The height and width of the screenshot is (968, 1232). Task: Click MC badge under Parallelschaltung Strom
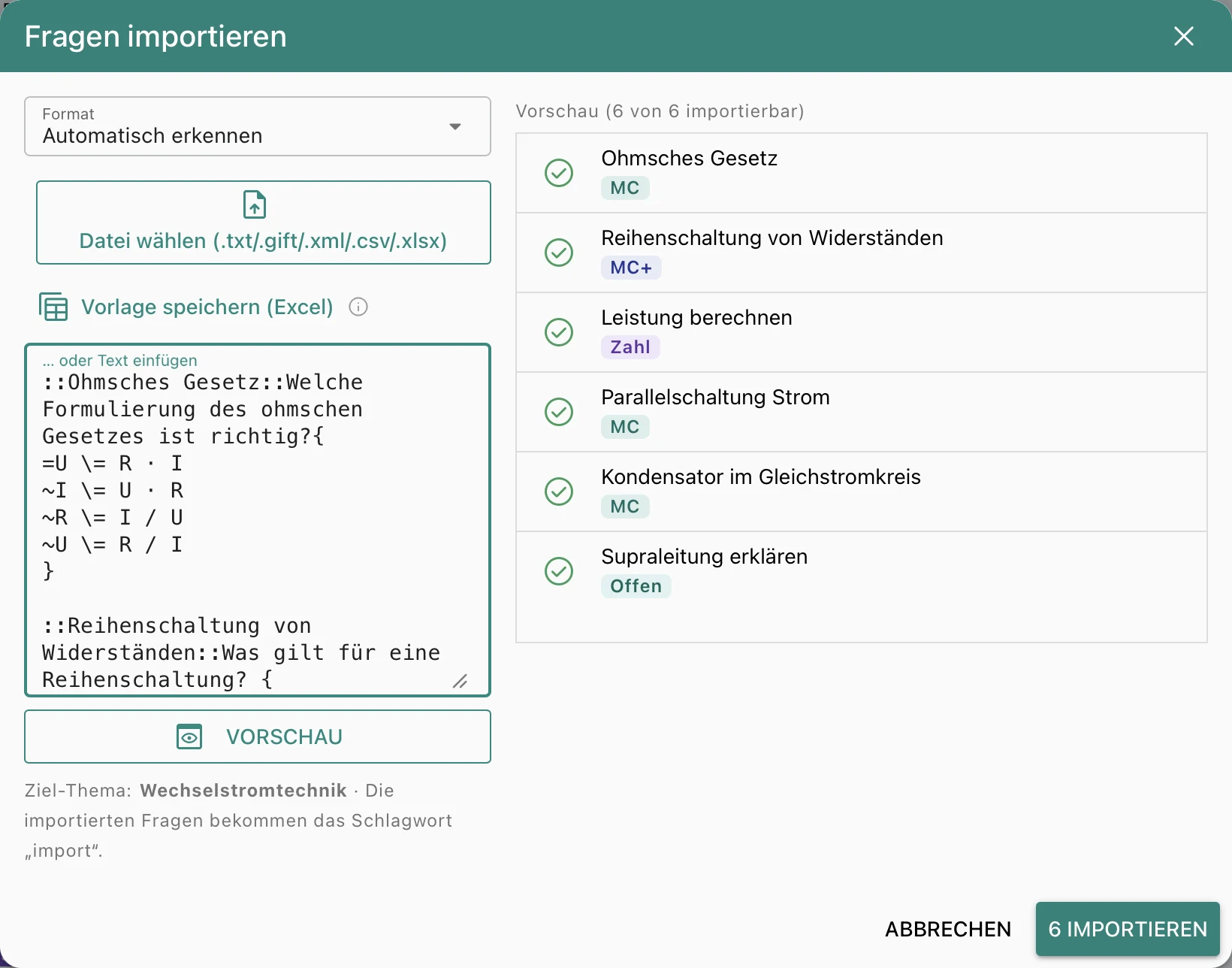pyautogui.click(x=625, y=427)
